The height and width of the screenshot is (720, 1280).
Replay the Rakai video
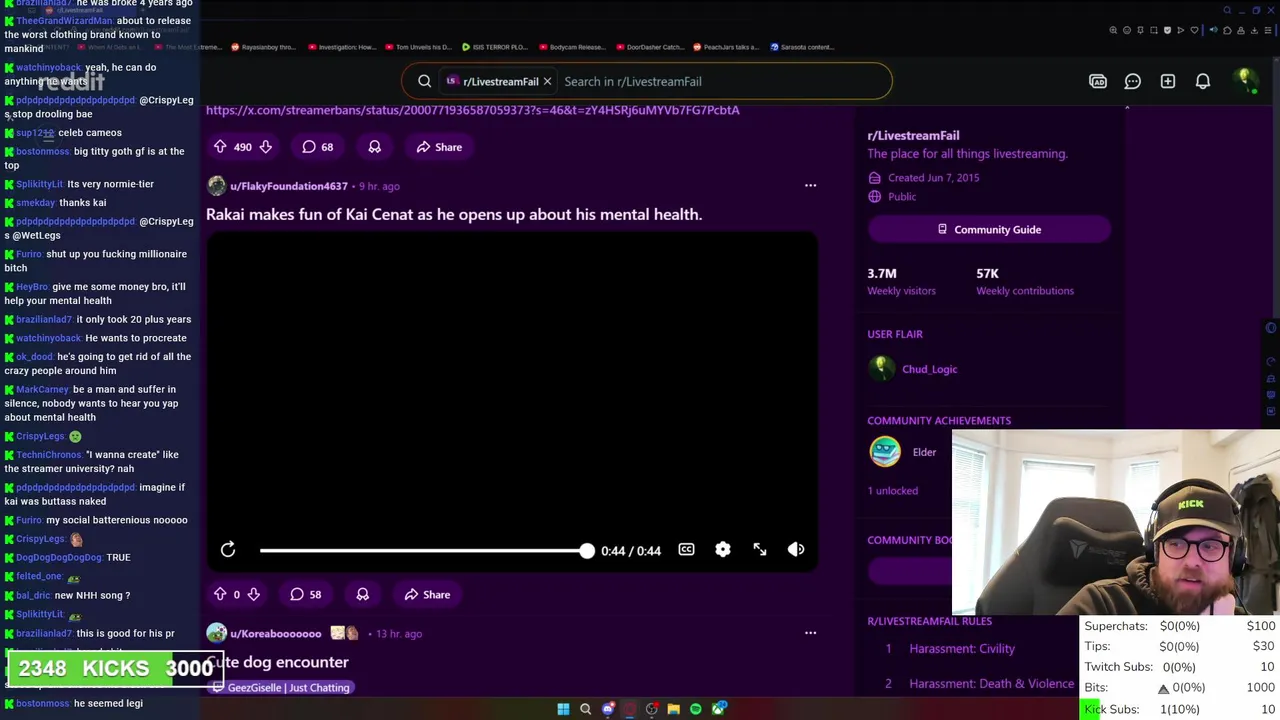(x=228, y=549)
